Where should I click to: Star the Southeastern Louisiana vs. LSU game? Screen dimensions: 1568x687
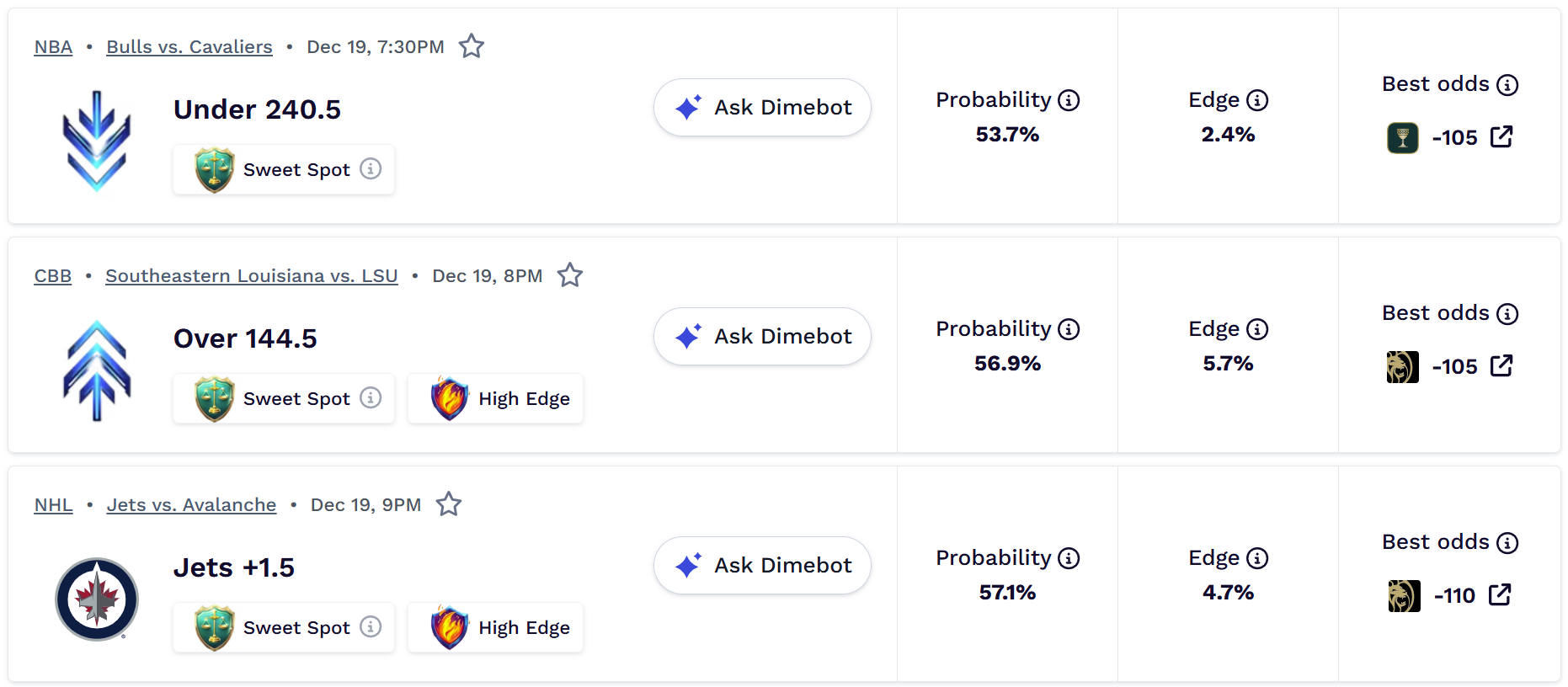570,275
